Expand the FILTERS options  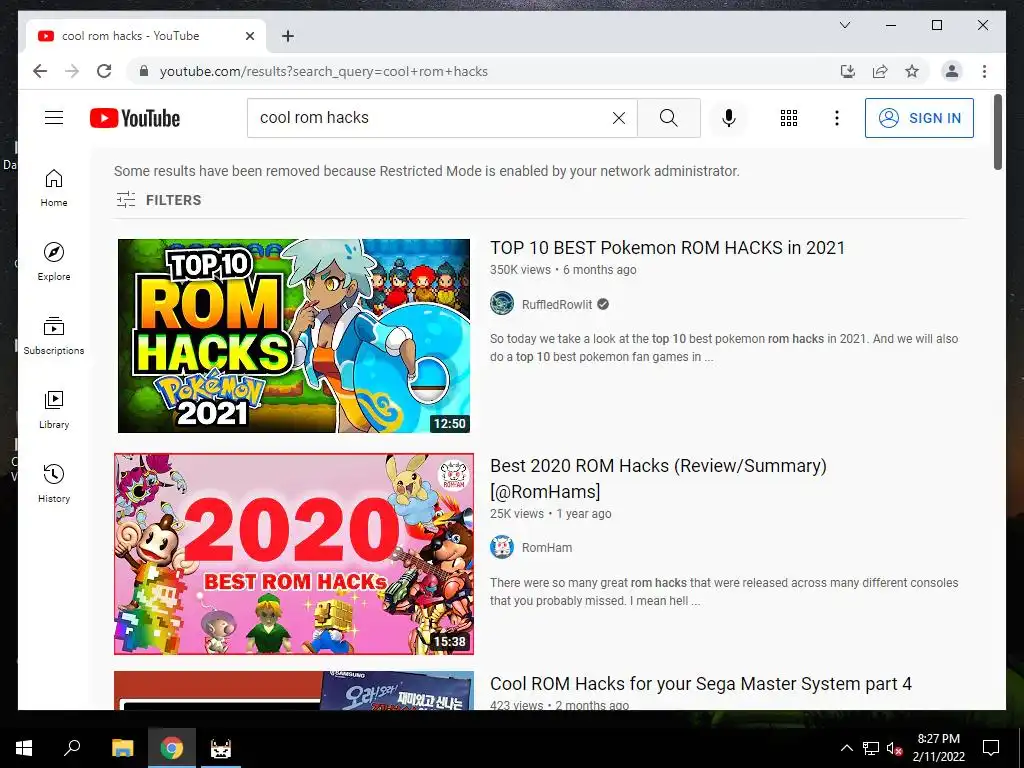159,200
